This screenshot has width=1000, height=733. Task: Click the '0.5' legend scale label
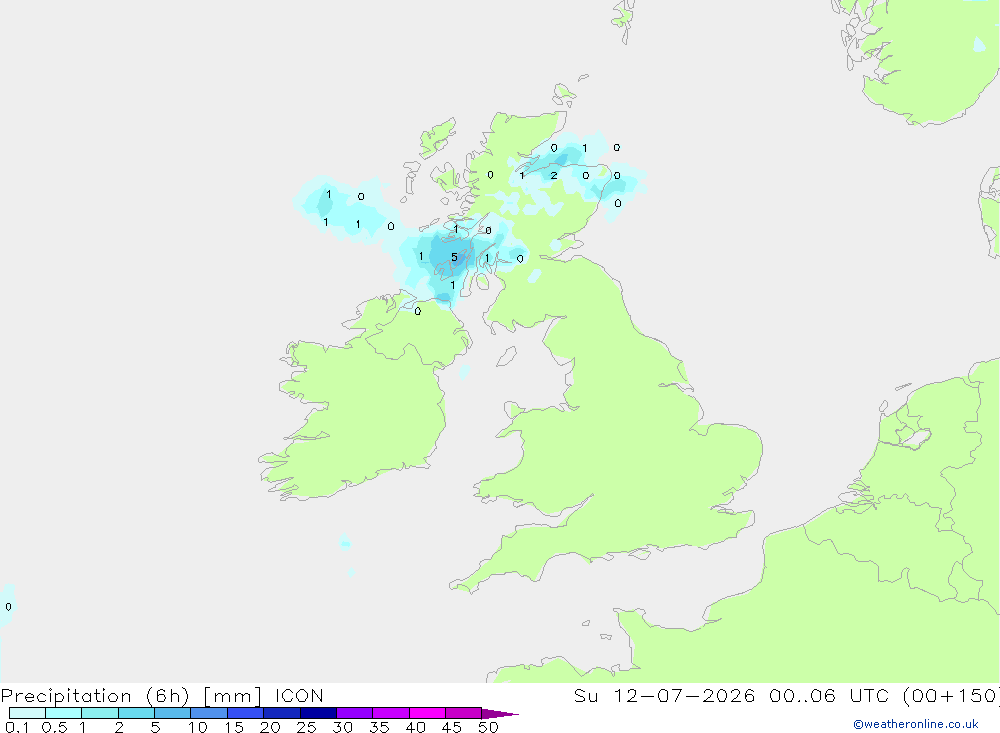(x=54, y=727)
